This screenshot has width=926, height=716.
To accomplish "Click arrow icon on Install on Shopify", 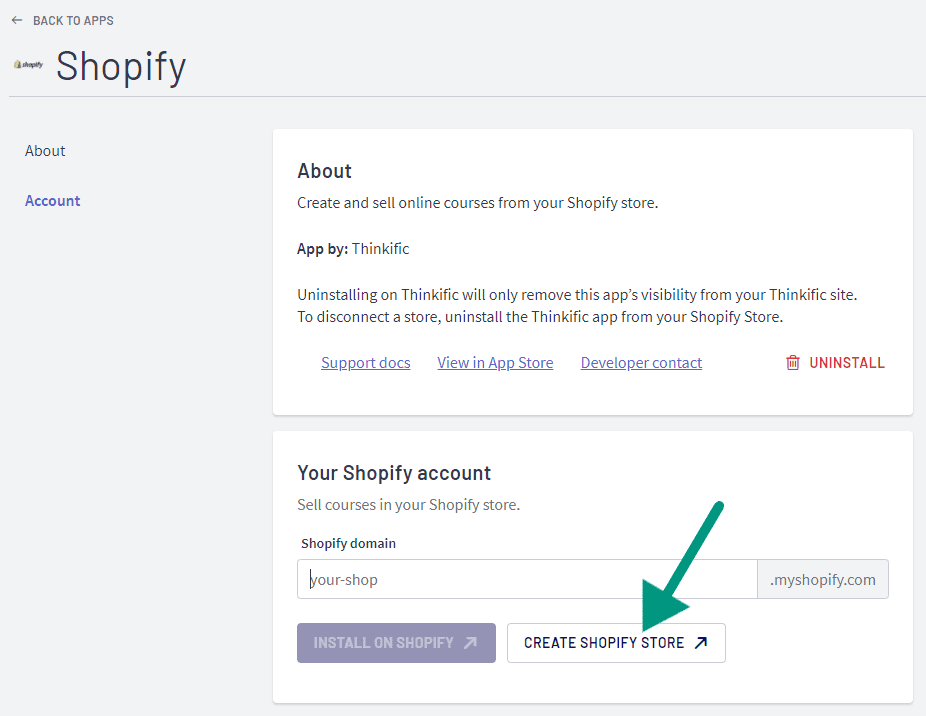I will (470, 643).
